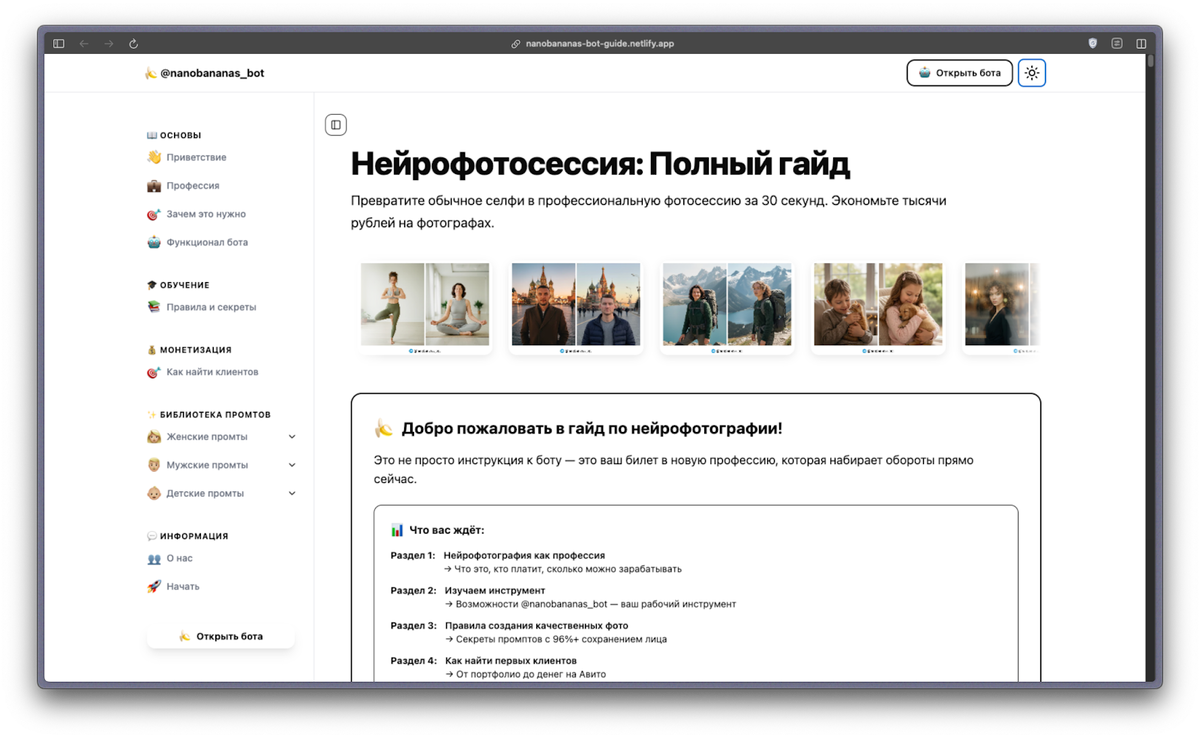Click the «Что вас ждёт:» subheading
Image resolution: width=1200 pixels, height=738 pixels.
point(447,530)
